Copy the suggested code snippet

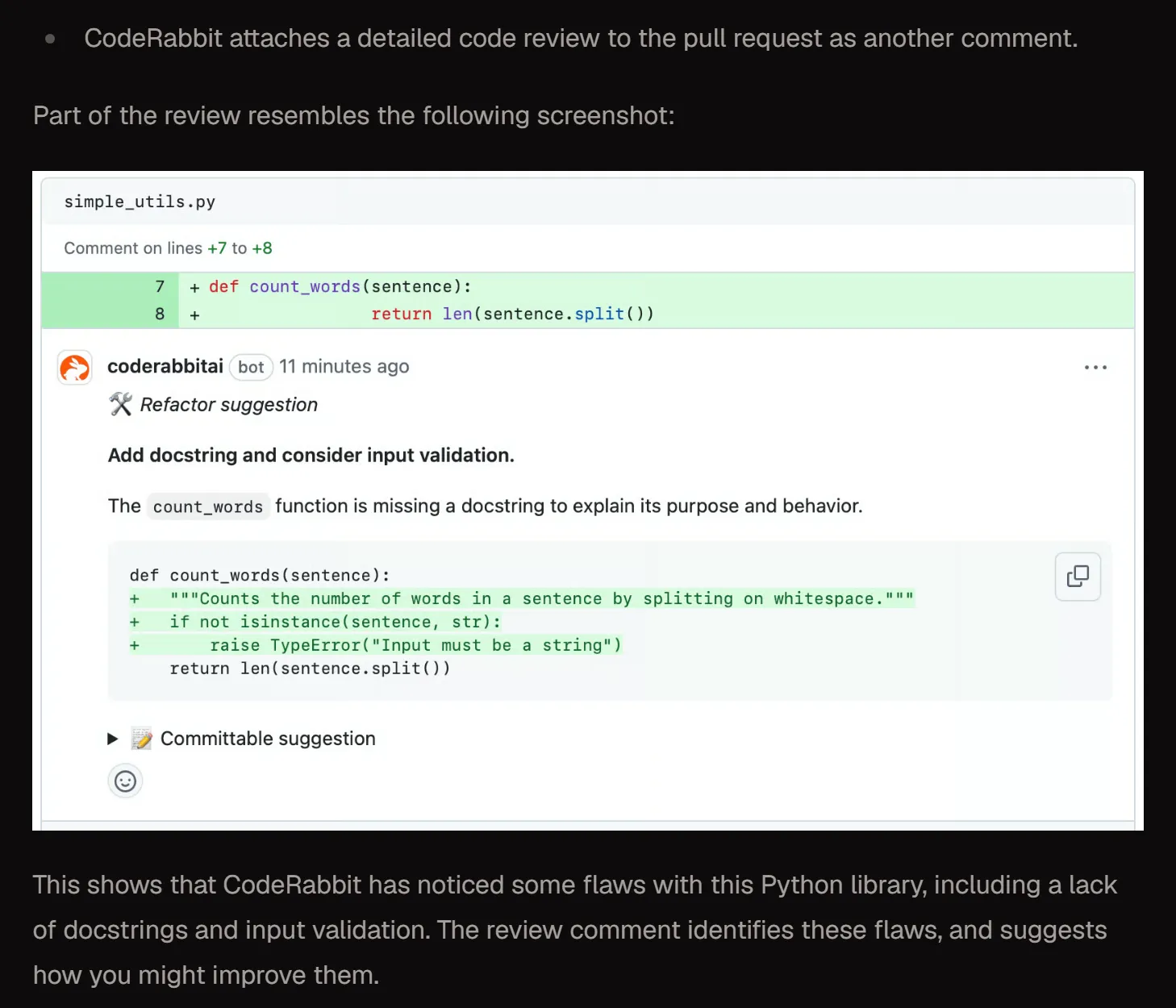tap(1078, 577)
